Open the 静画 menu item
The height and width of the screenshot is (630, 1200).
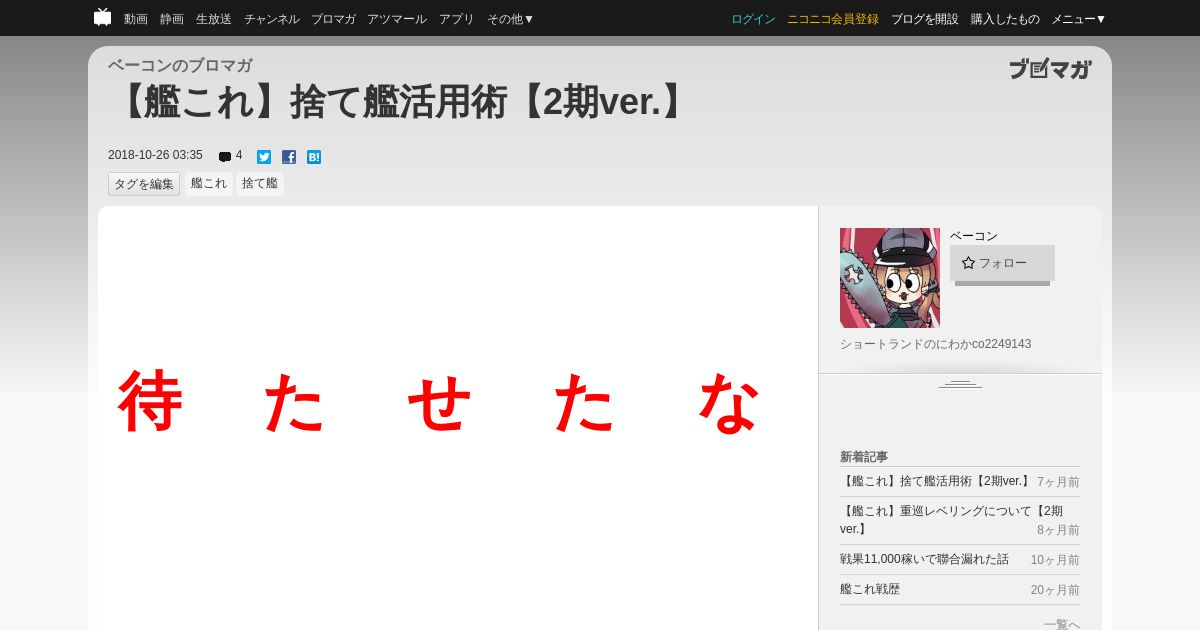click(172, 19)
